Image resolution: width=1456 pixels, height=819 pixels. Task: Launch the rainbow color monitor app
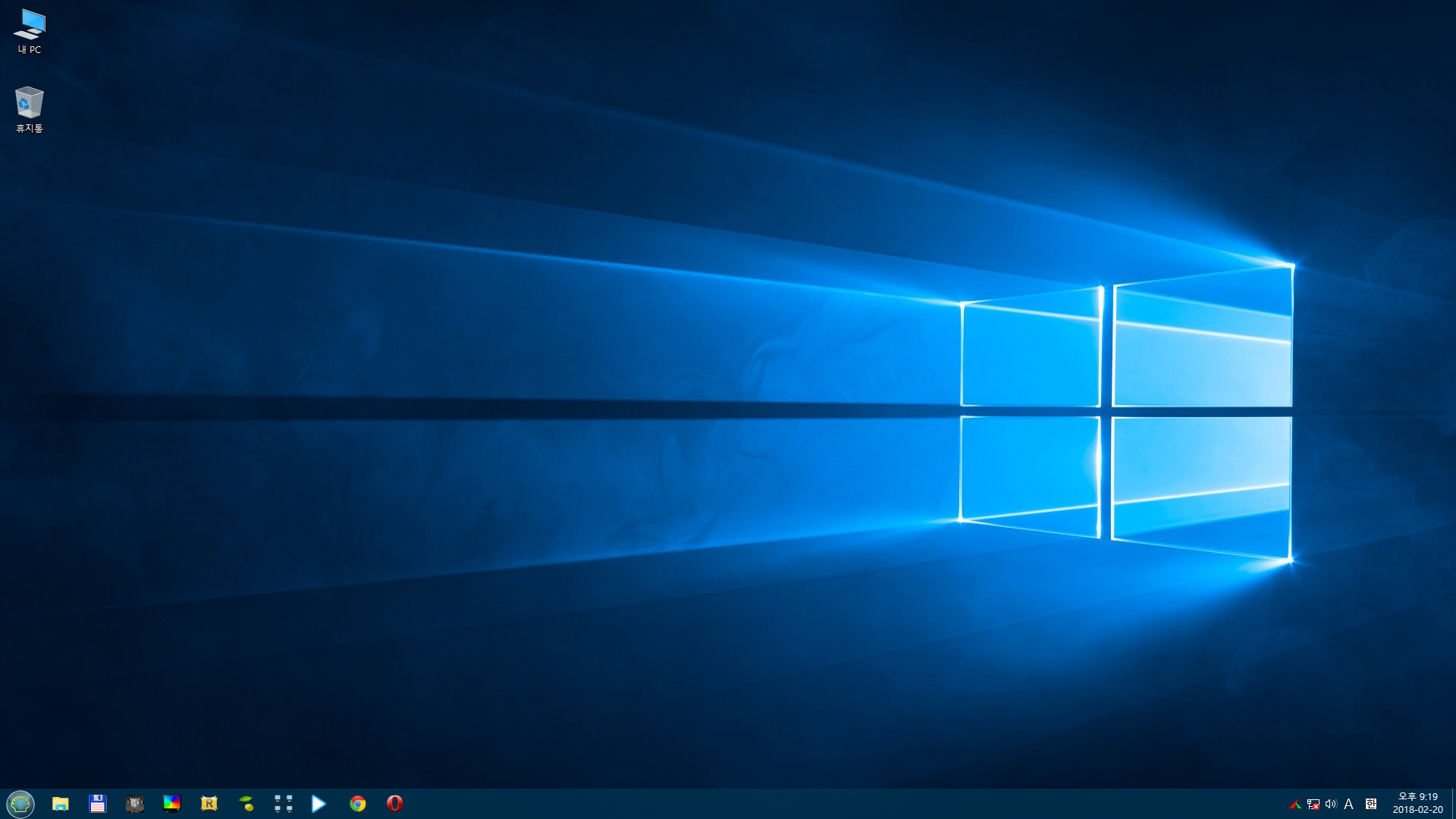(172, 804)
